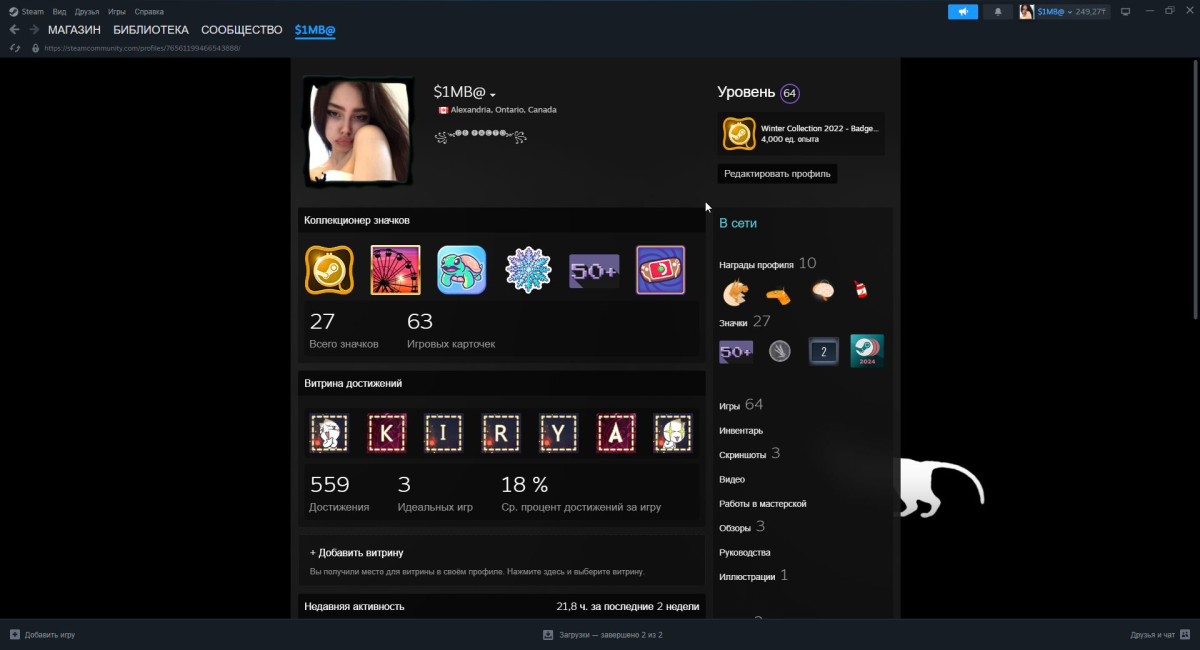The height and width of the screenshot is (650, 1200).
Task: Click the steamcommunity profile URL bar
Action: [142, 48]
